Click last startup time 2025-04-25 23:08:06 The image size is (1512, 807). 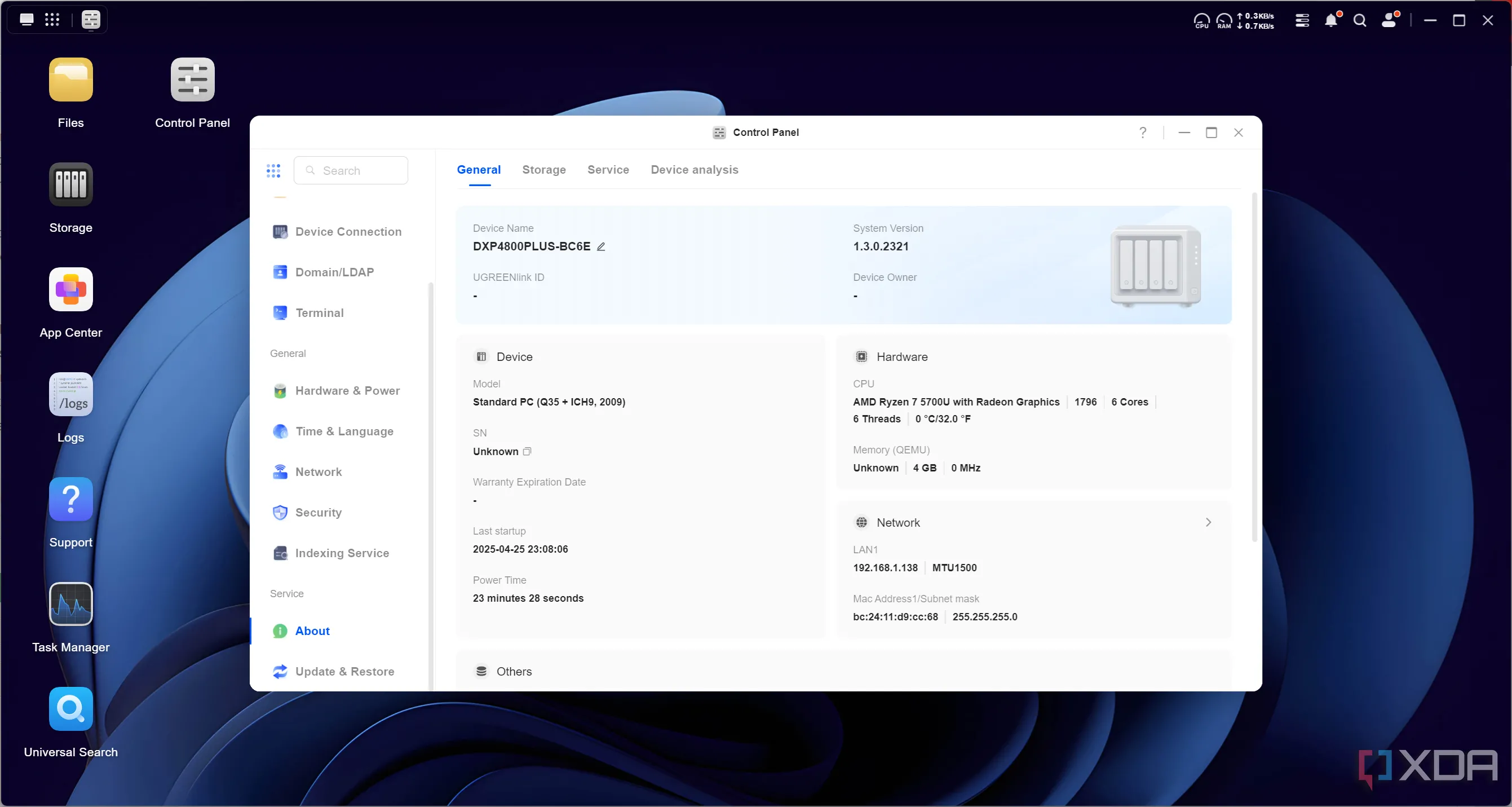pyautogui.click(x=520, y=550)
